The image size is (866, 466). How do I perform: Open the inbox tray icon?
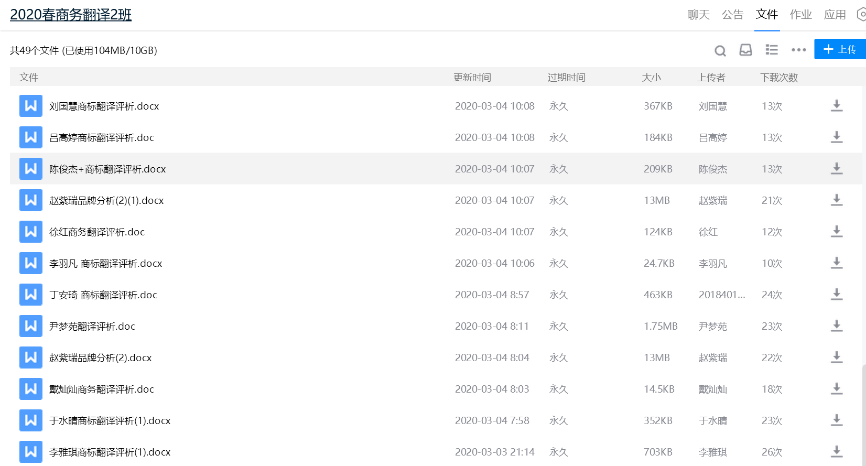[x=746, y=50]
